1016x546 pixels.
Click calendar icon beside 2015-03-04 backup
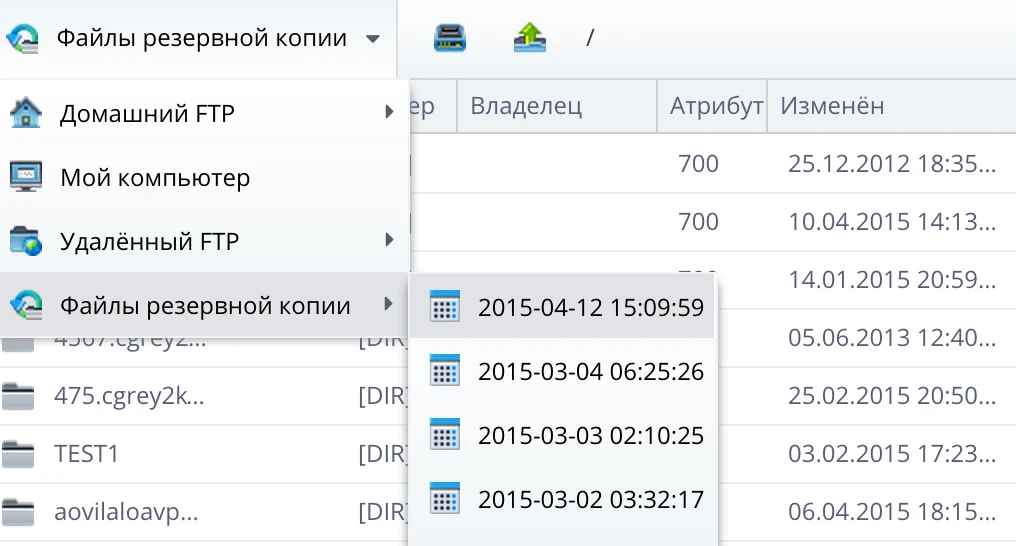444,370
